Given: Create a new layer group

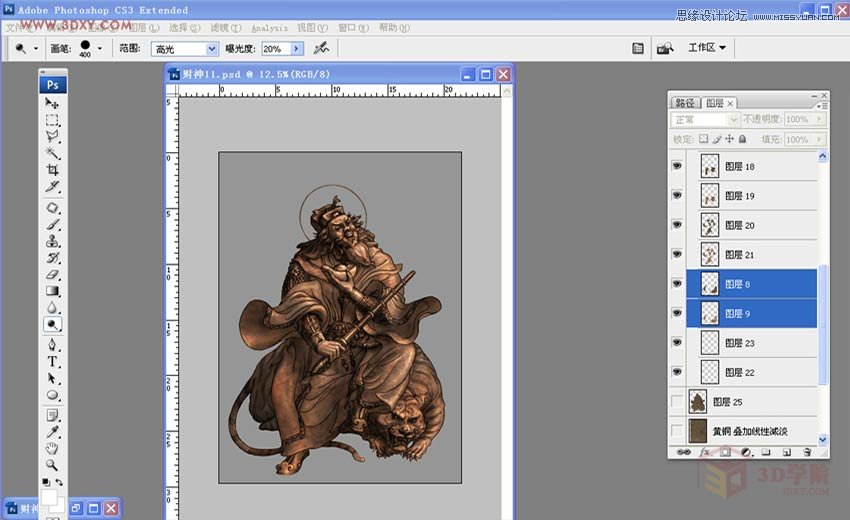Looking at the screenshot, I should tap(766, 452).
